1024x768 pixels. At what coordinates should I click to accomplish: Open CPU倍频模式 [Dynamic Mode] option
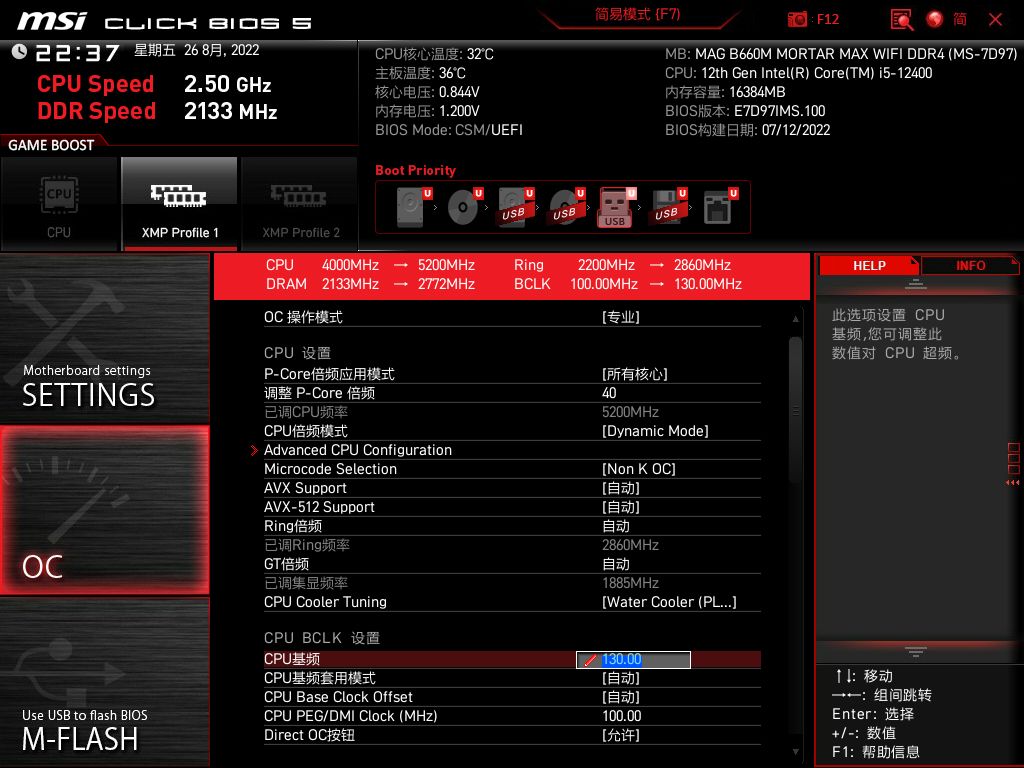click(x=512, y=431)
